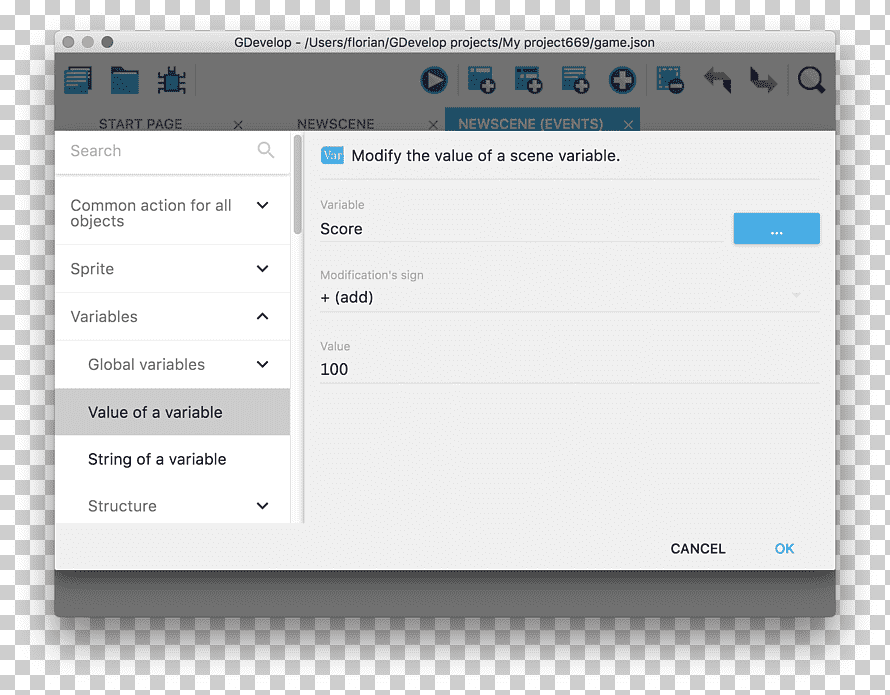Edit the Value field containing 100
The width and height of the screenshot is (890, 695).
(569, 369)
